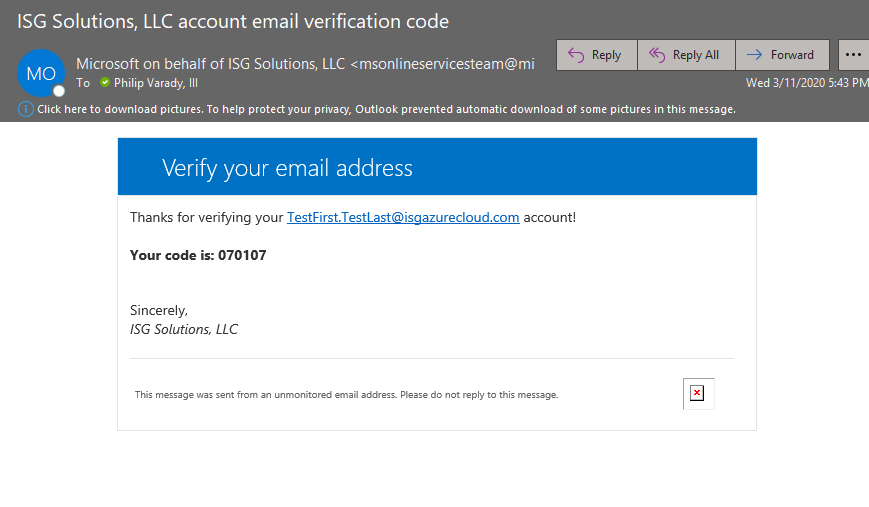The width and height of the screenshot is (869, 507).
Task: Click here to download pictures banner
Action: click(386, 109)
